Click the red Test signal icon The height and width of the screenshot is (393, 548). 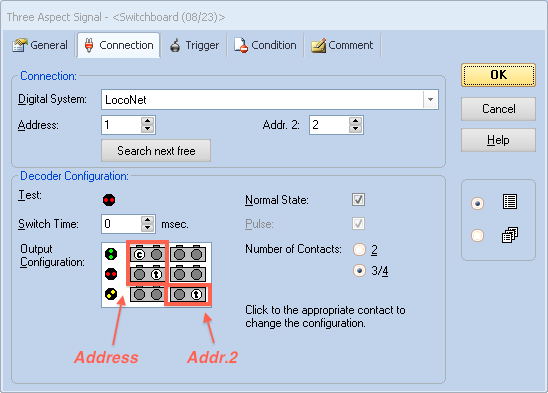(x=109, y=200)
